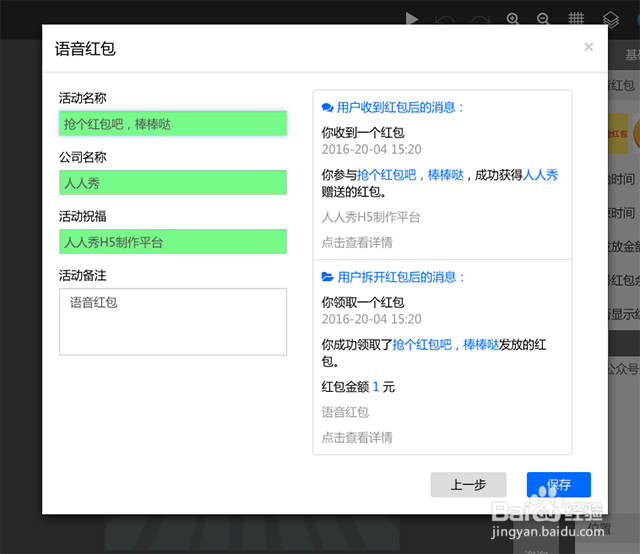
Task: Click the play preview icon in top toolbar
Action: coord(412,19)
